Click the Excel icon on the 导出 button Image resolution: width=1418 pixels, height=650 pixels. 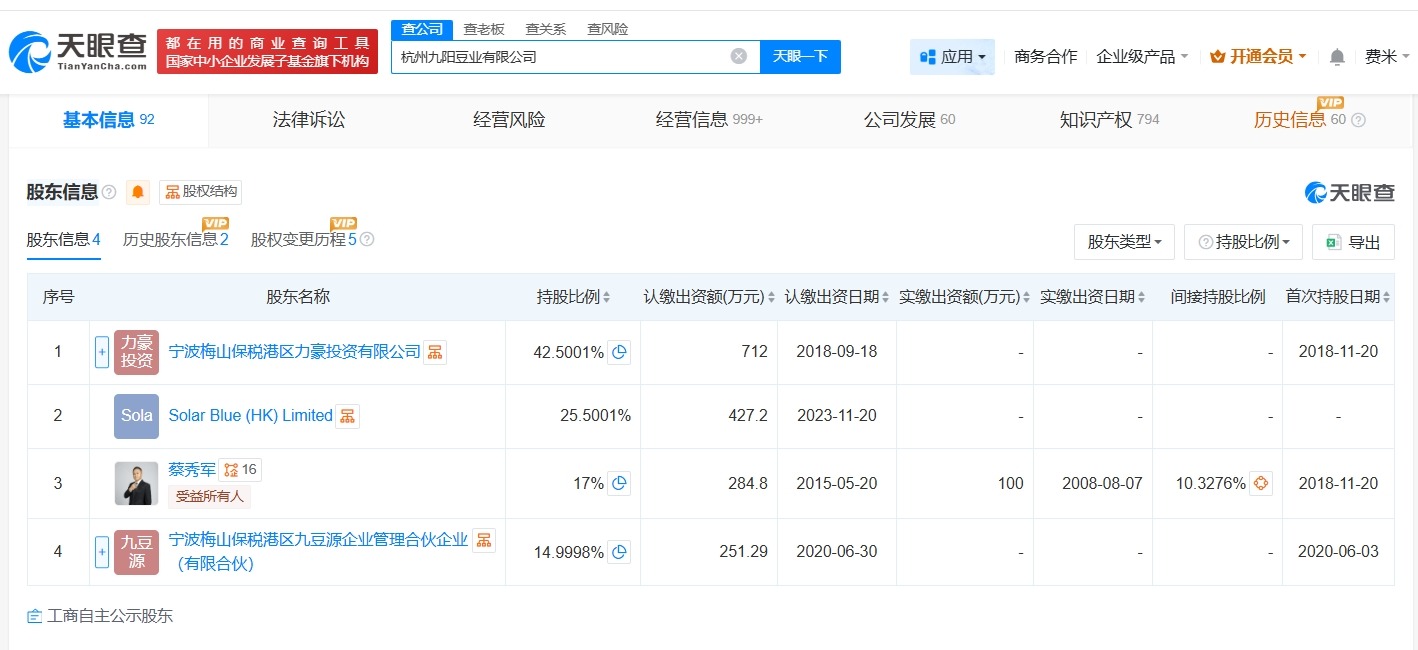tap(1333, 241)
